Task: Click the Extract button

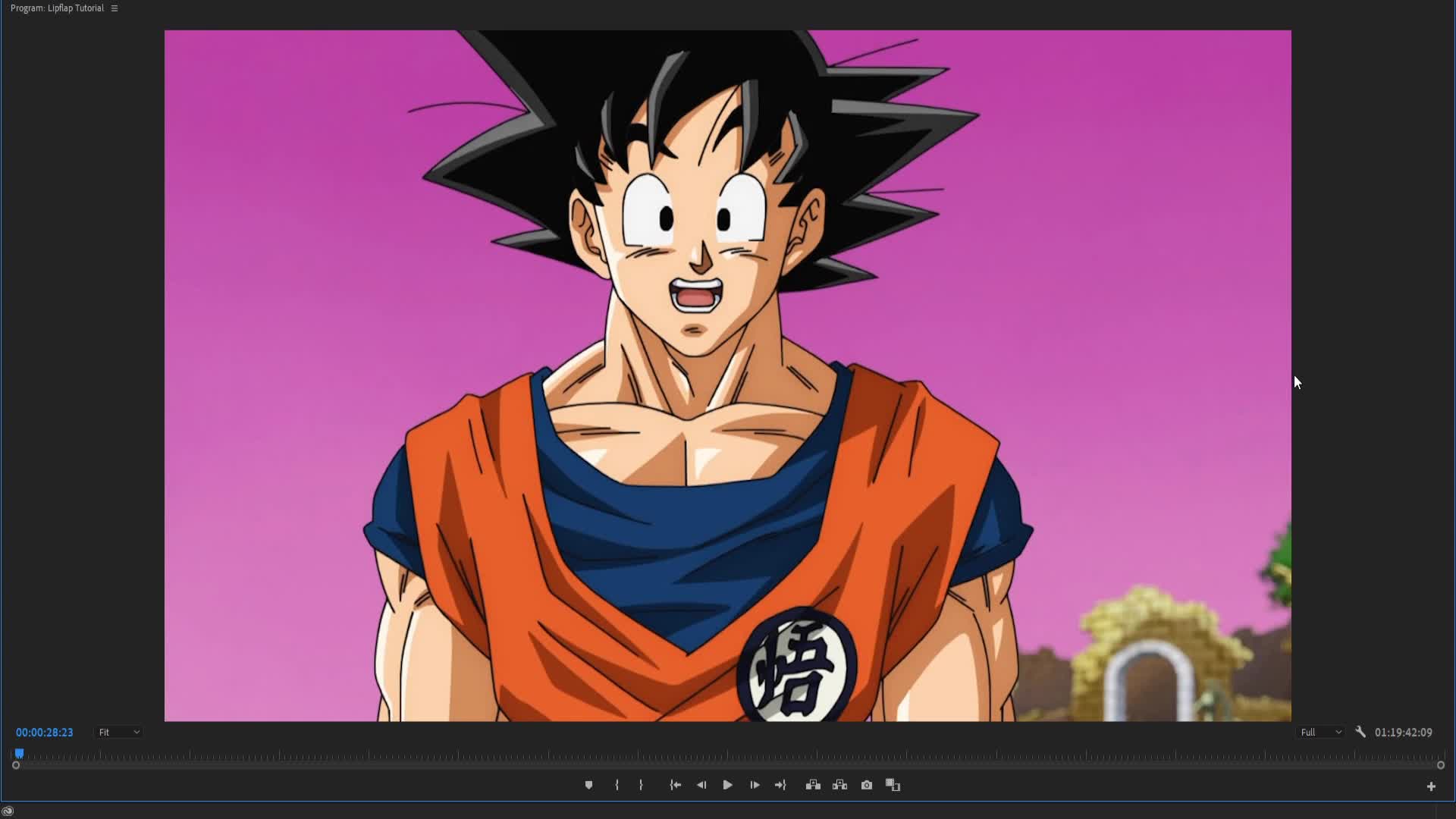Action: coord(839,785)
